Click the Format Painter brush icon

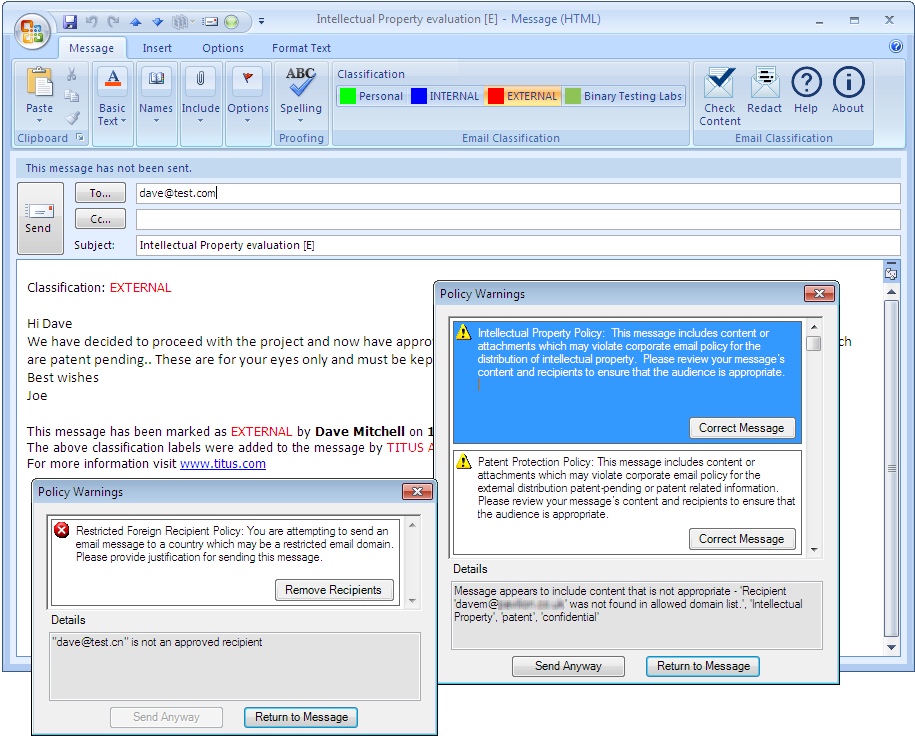72,117
